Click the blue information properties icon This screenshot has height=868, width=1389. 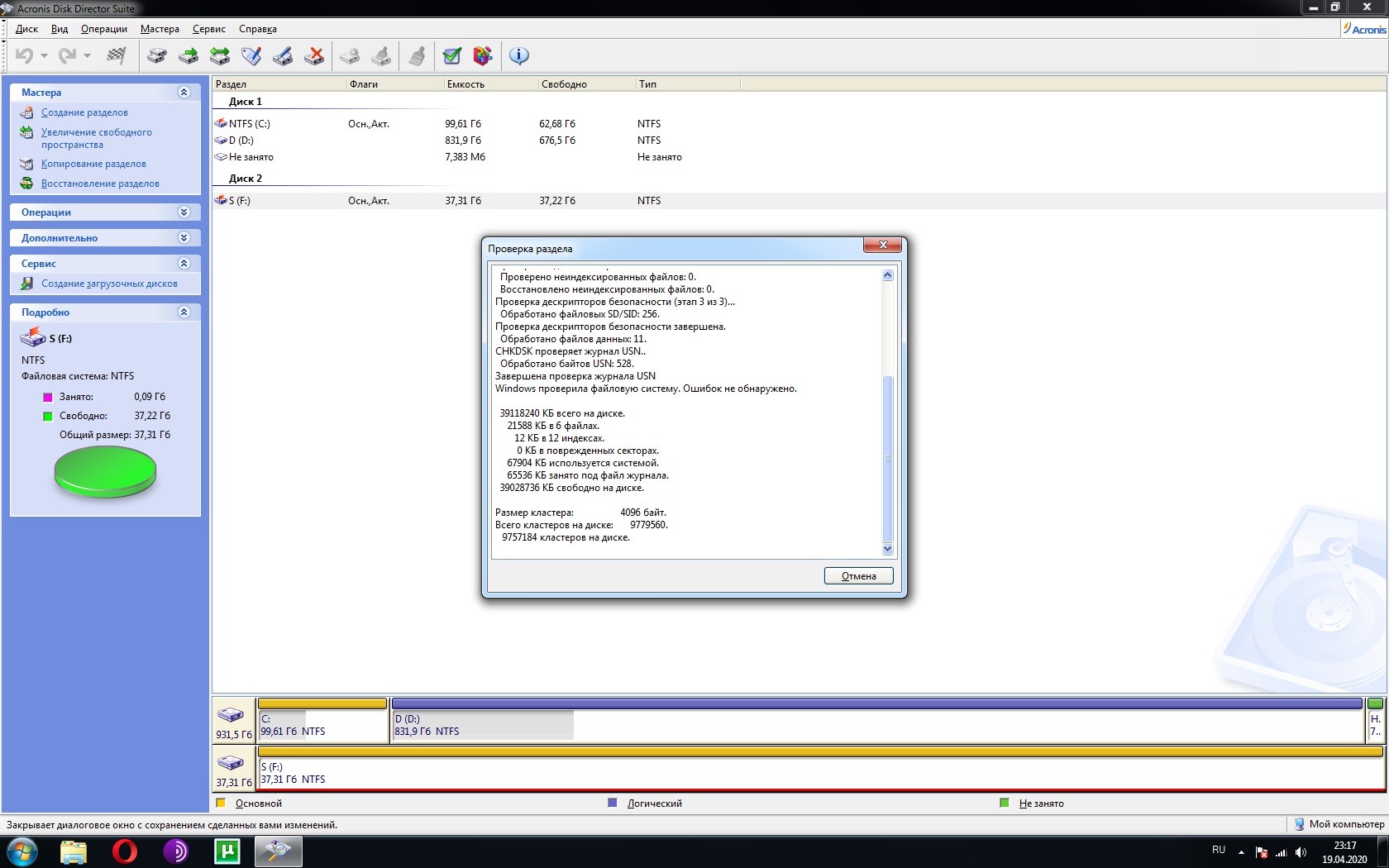tap(519, 55)
